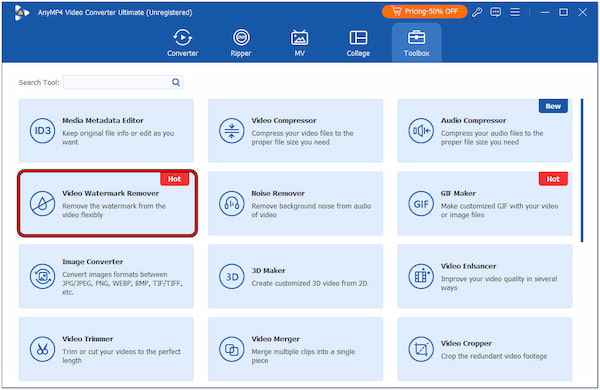
Task: Open Video Compressor title
Action: coord(284,121)
